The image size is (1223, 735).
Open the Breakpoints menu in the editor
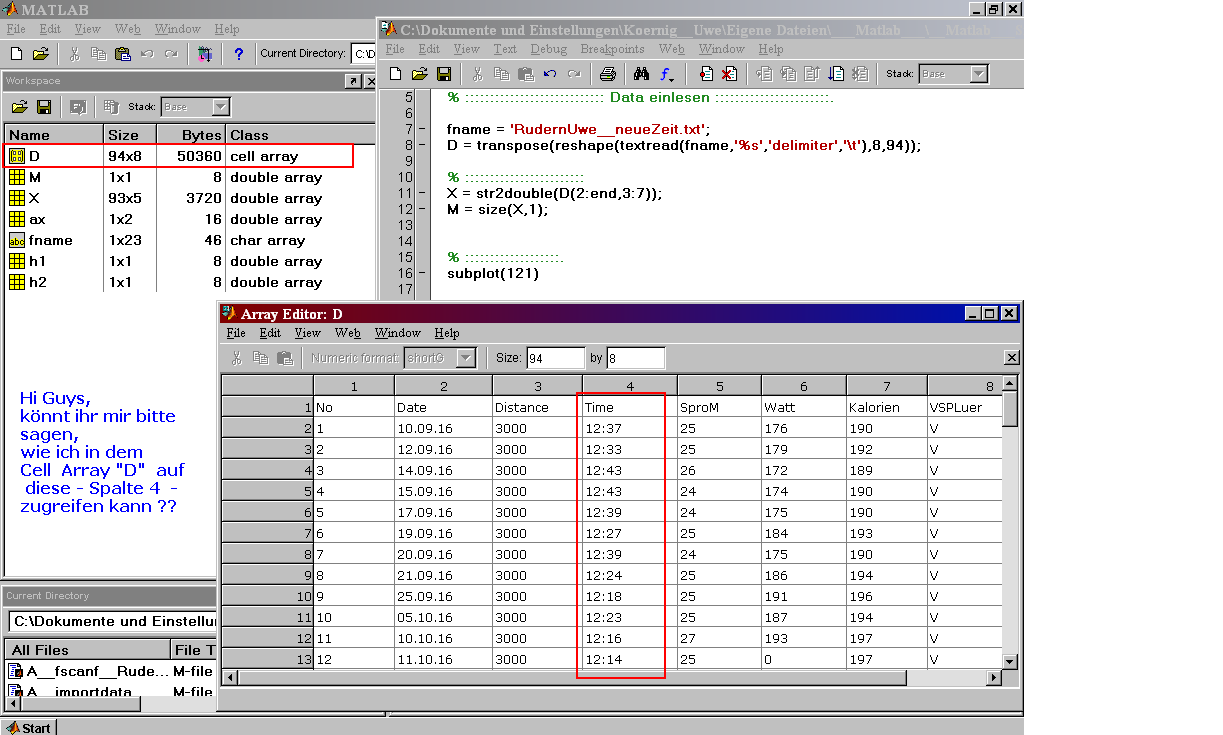click(x=612, y=49)
